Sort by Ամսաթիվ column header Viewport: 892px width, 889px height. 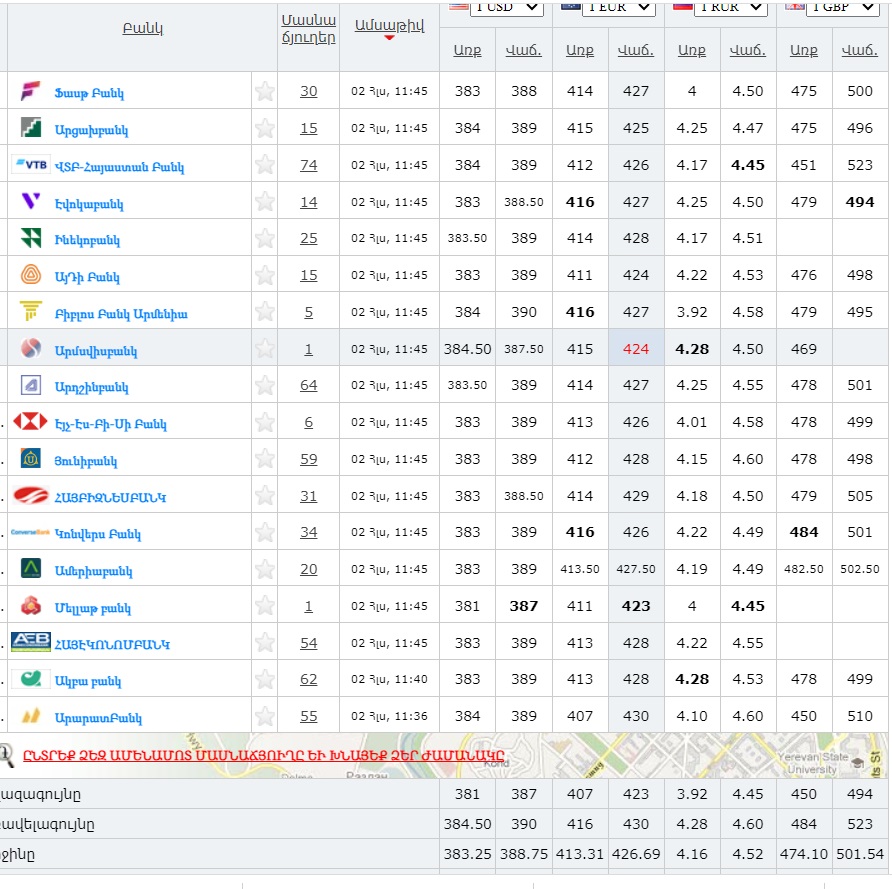(x=389, y=25)
